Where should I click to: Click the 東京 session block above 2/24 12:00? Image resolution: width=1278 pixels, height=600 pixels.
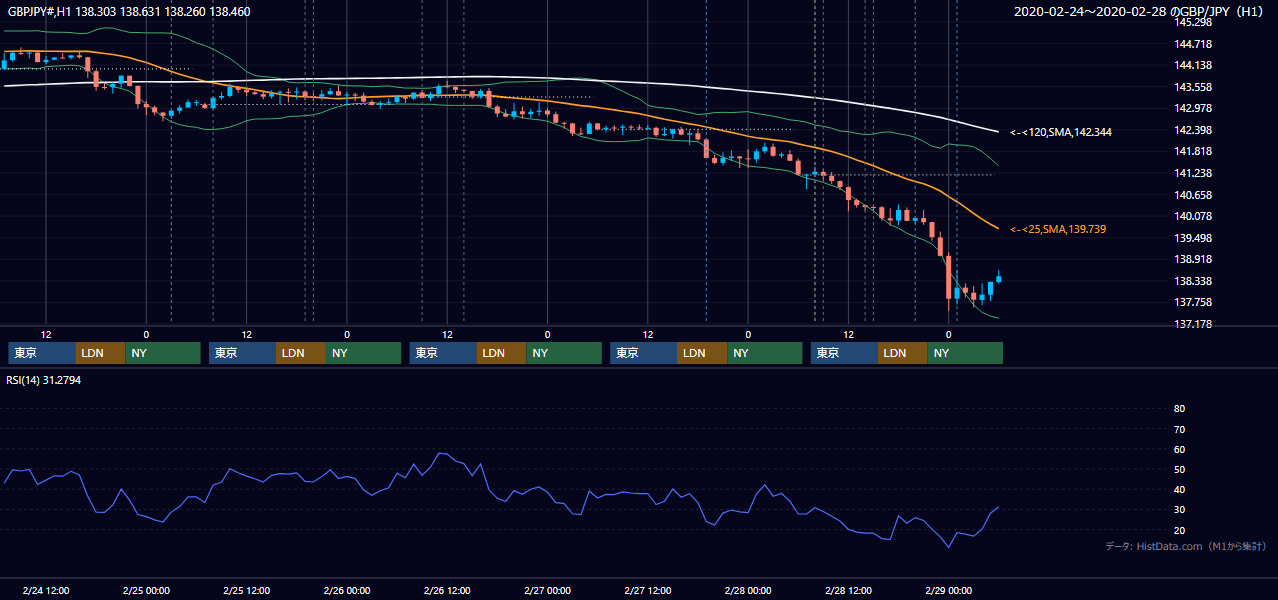click(41, 353)
